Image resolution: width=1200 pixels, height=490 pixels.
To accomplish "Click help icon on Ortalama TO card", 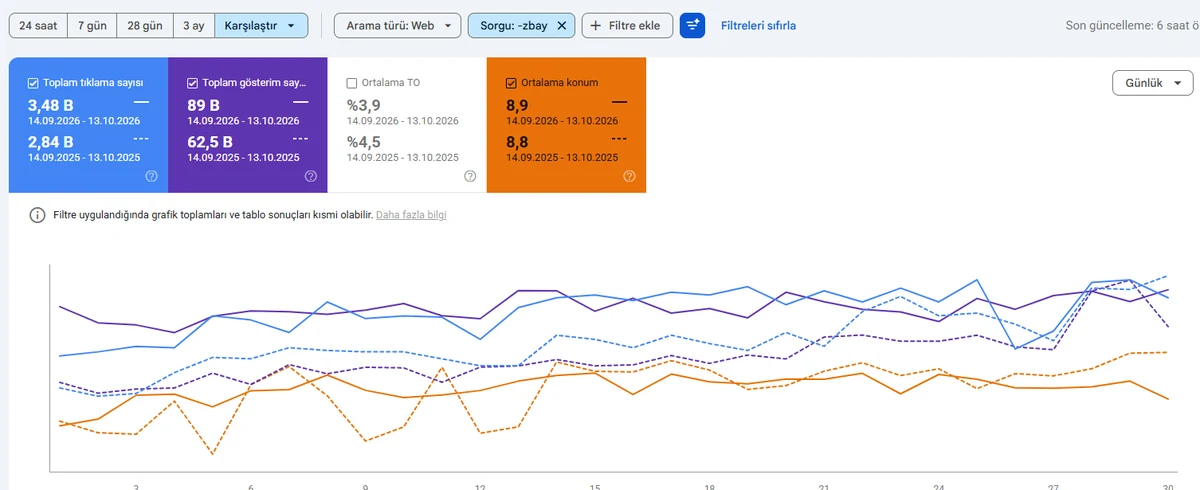I will pos(470,176).
